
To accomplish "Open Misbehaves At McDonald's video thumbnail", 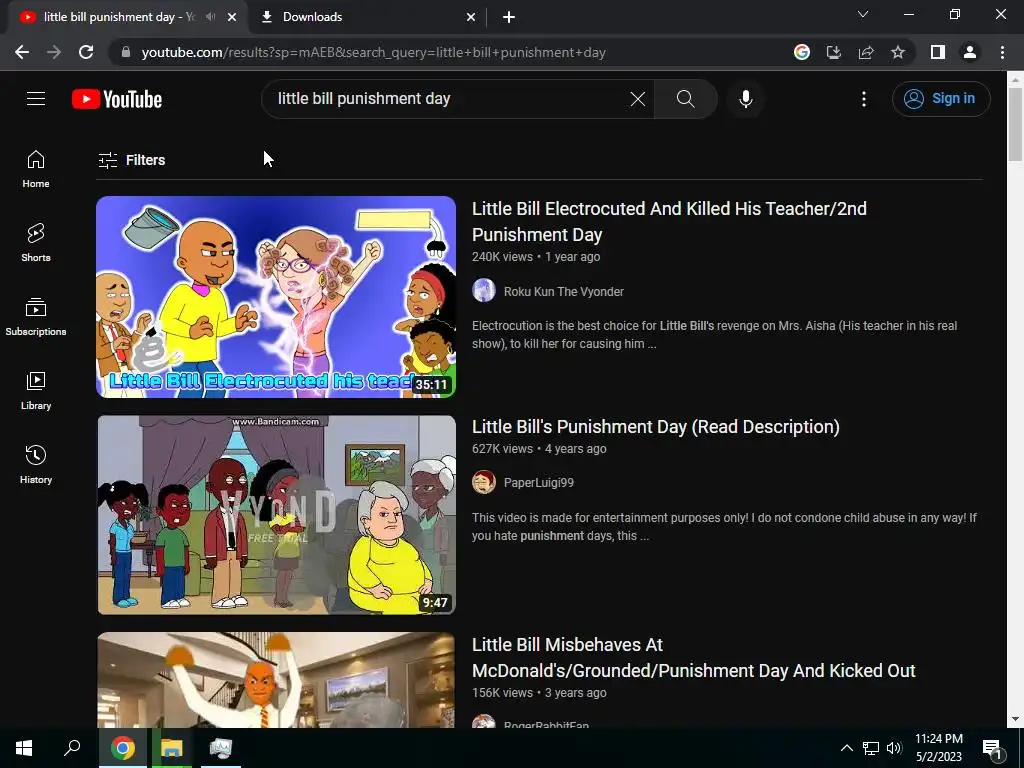I will (x=276, y=680).
